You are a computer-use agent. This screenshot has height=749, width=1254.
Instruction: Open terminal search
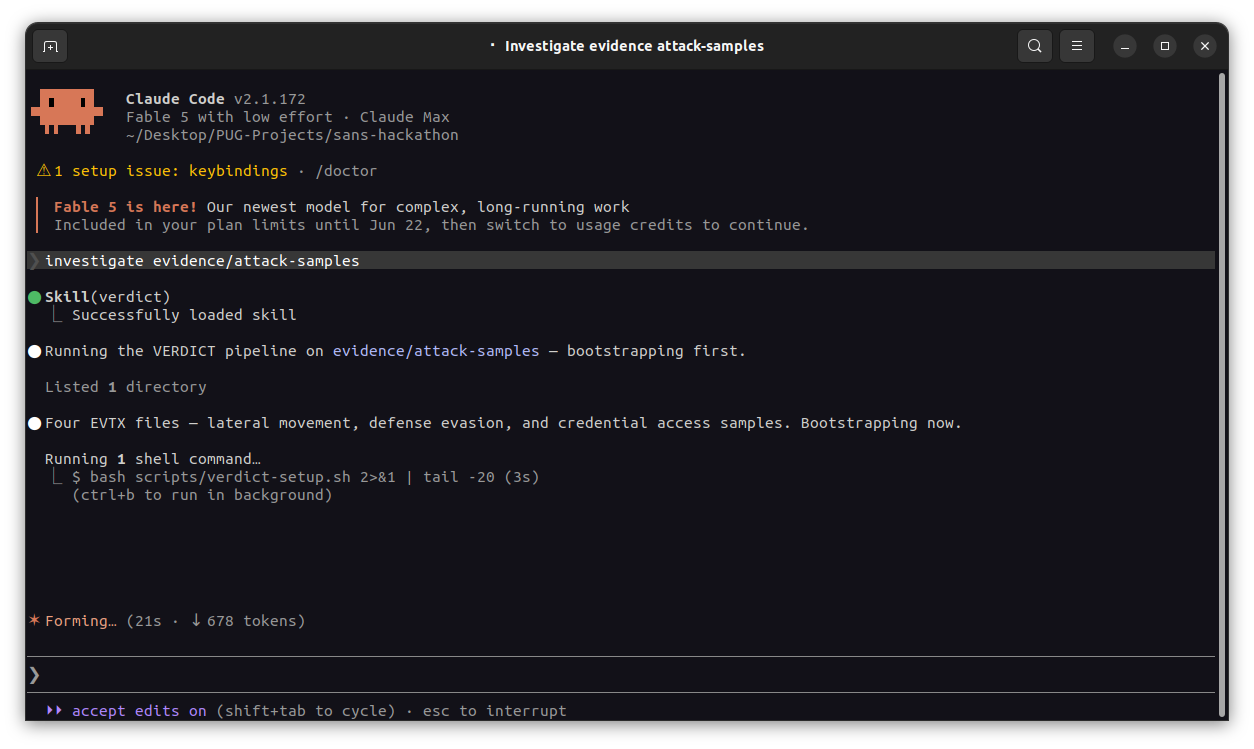click(1035, 46)
